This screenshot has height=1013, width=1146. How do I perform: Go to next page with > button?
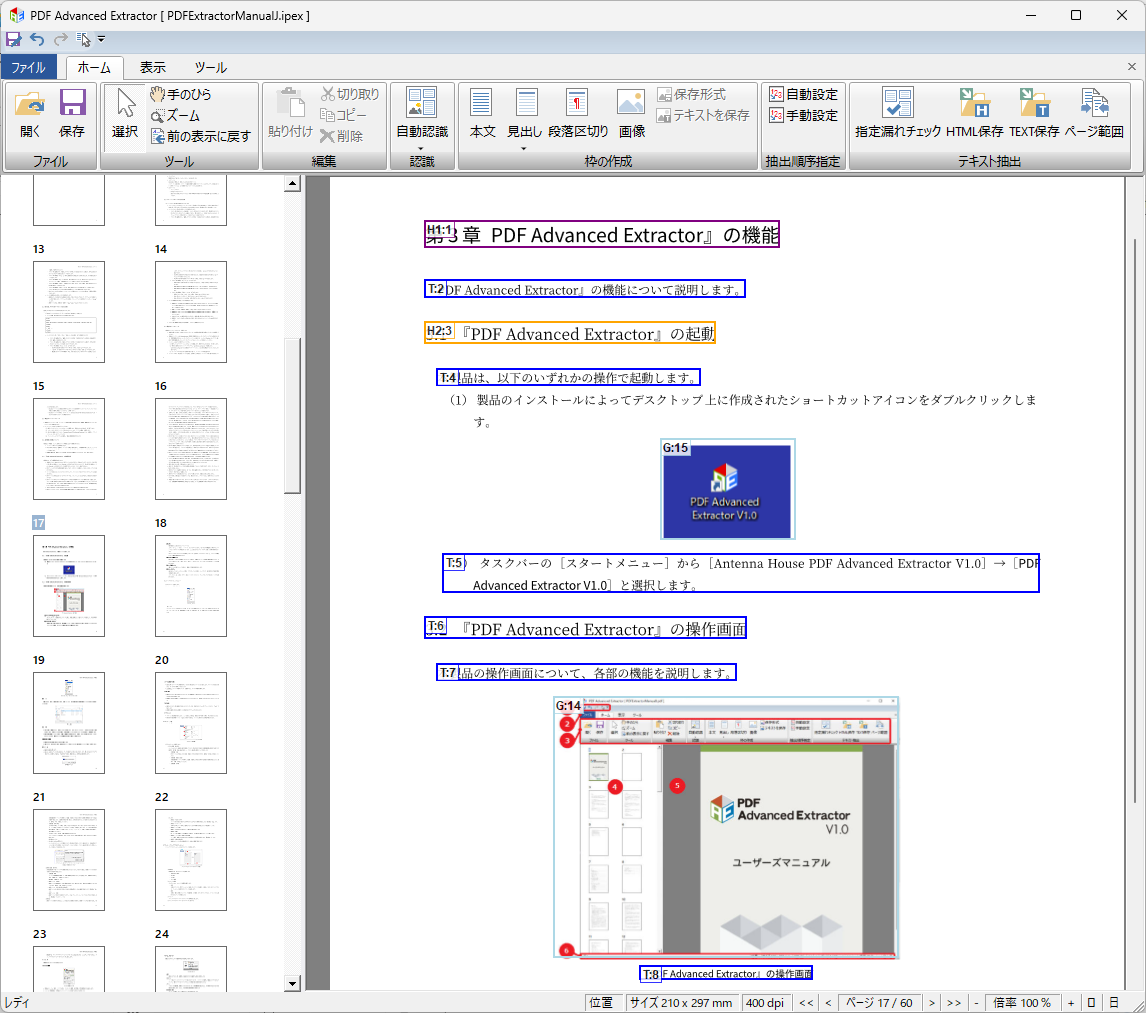[932, 1003]
